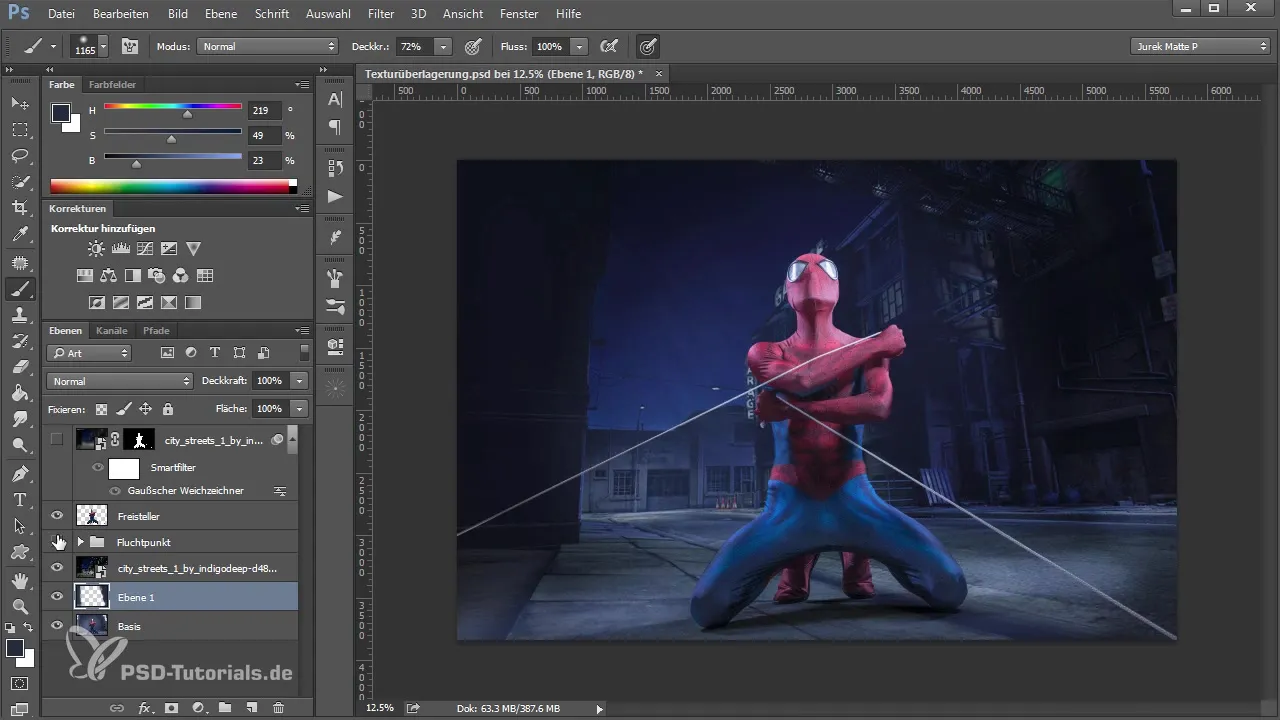This screenshot has width=1280, height=720.
Task: Open the layer styles fx menu
Action: pyautogui.click(x=145, y=708)
